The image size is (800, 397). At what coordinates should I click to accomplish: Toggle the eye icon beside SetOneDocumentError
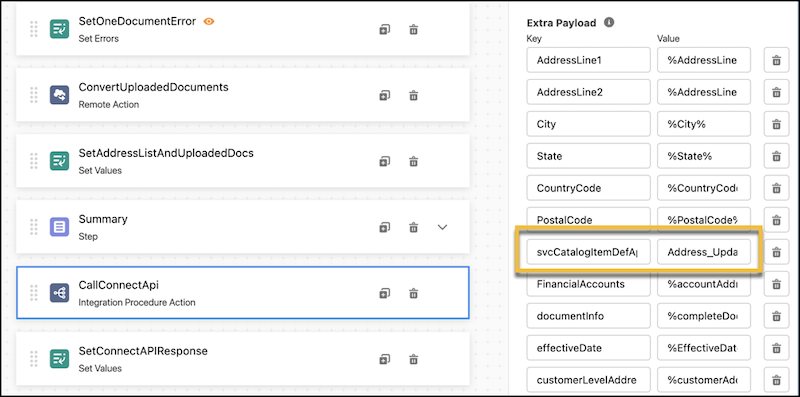(209, 21)
